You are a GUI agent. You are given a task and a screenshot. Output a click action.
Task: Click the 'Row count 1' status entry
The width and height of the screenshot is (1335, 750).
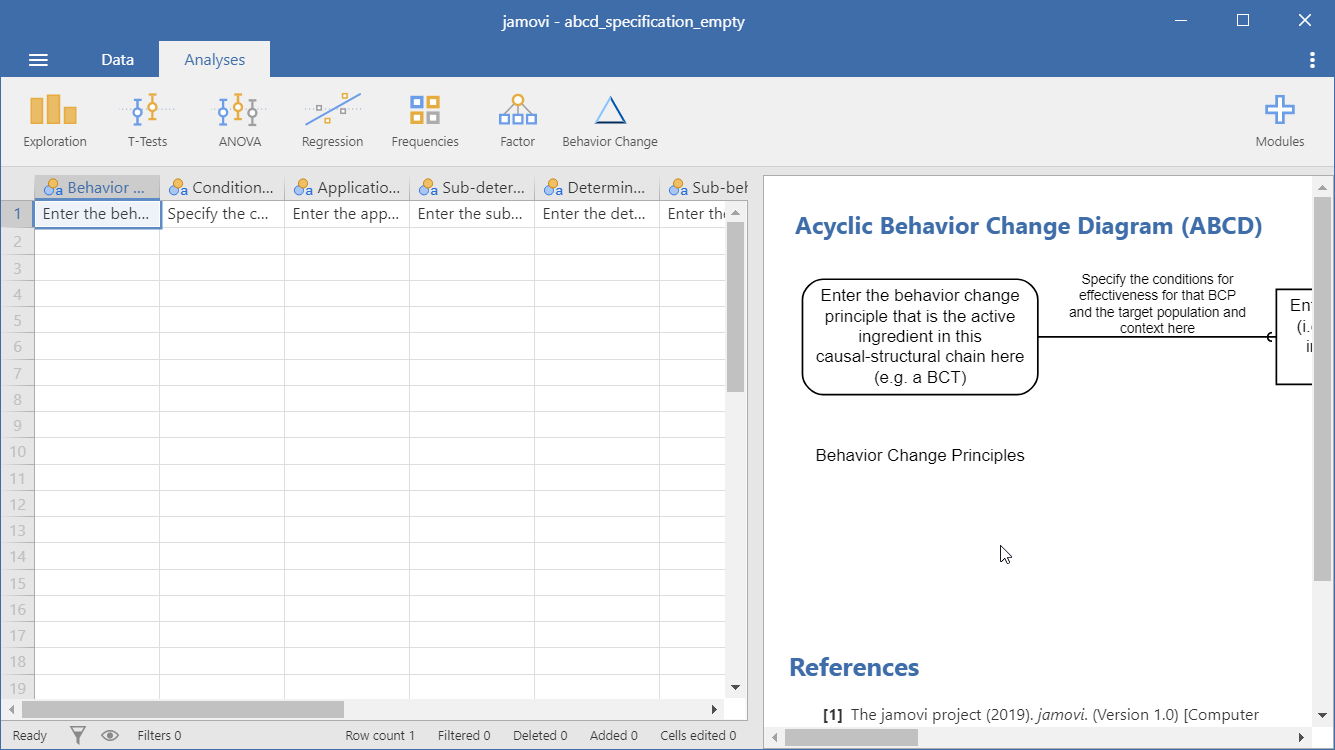click(379, 736)
